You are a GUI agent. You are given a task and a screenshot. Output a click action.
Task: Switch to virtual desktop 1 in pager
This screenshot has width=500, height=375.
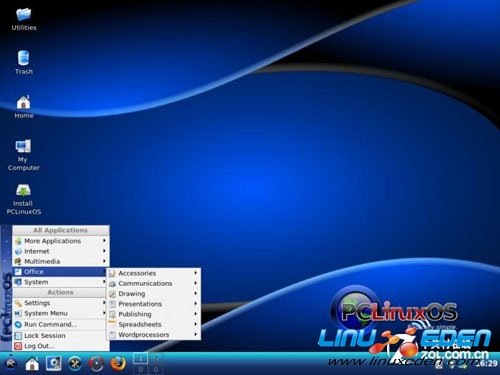(x=140, y=359)
